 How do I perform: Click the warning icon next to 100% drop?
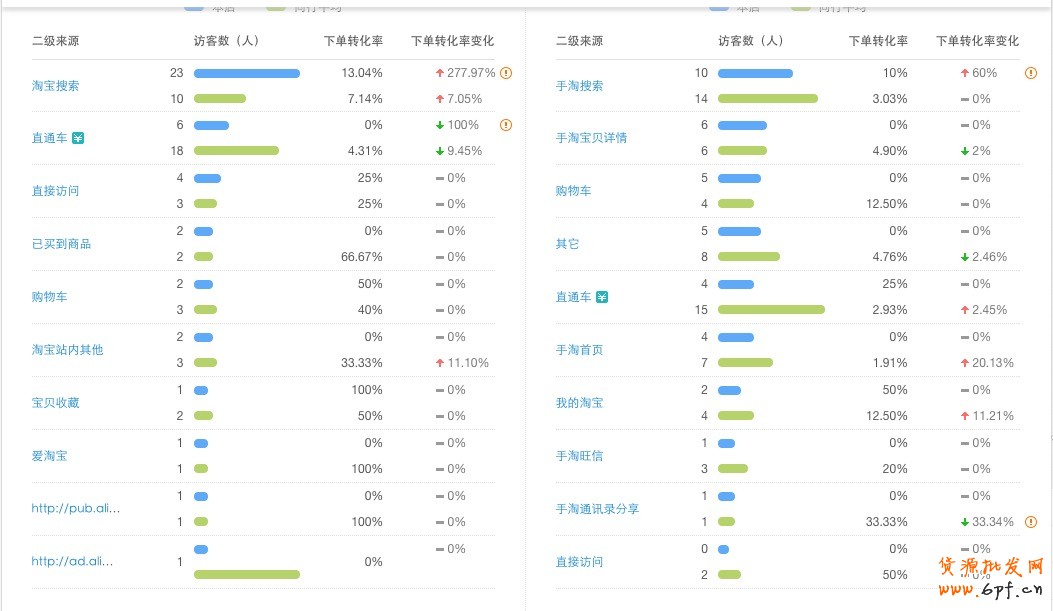(506, 125)
